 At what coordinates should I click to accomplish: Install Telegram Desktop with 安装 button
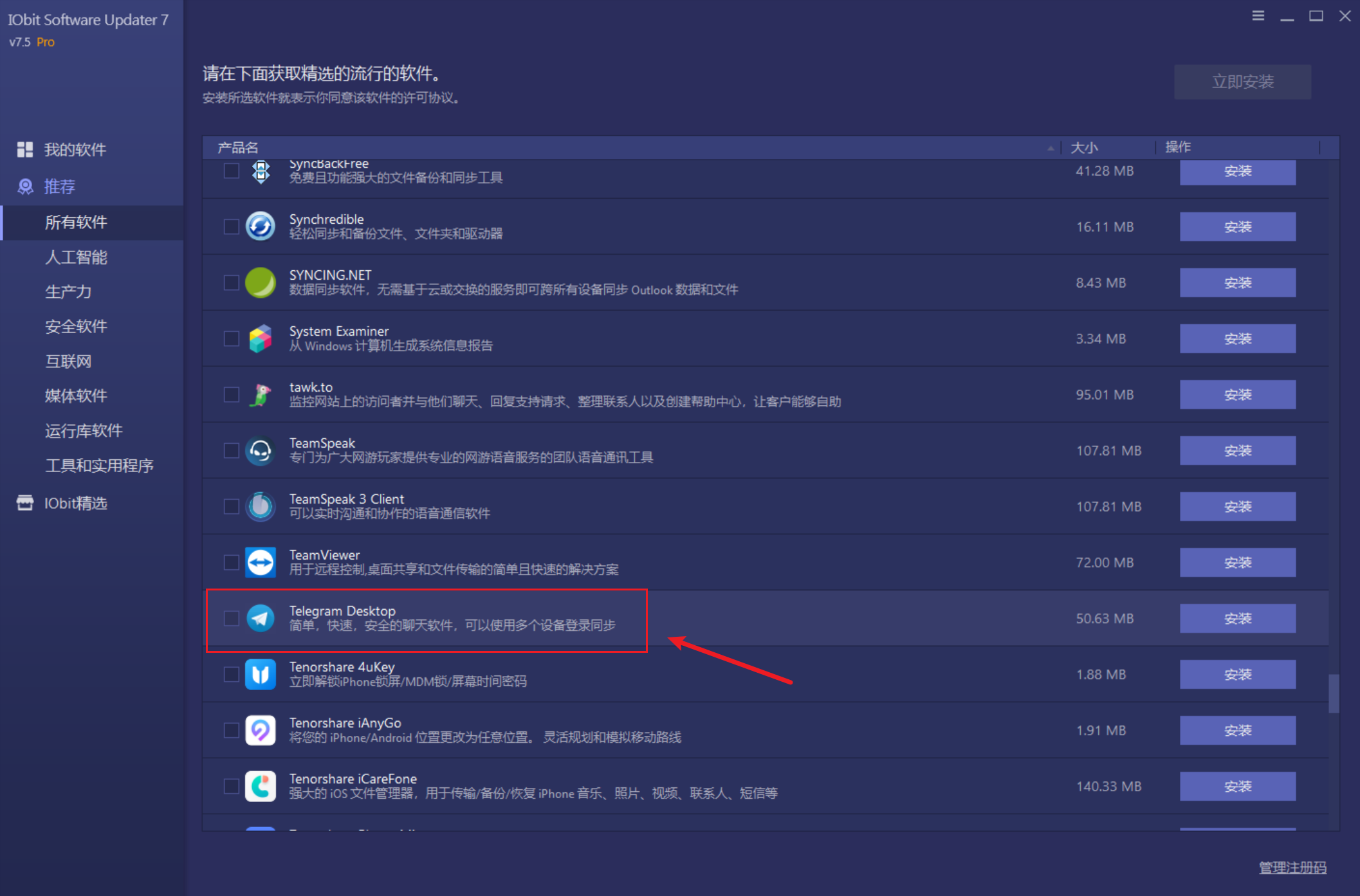[1237, 618]
